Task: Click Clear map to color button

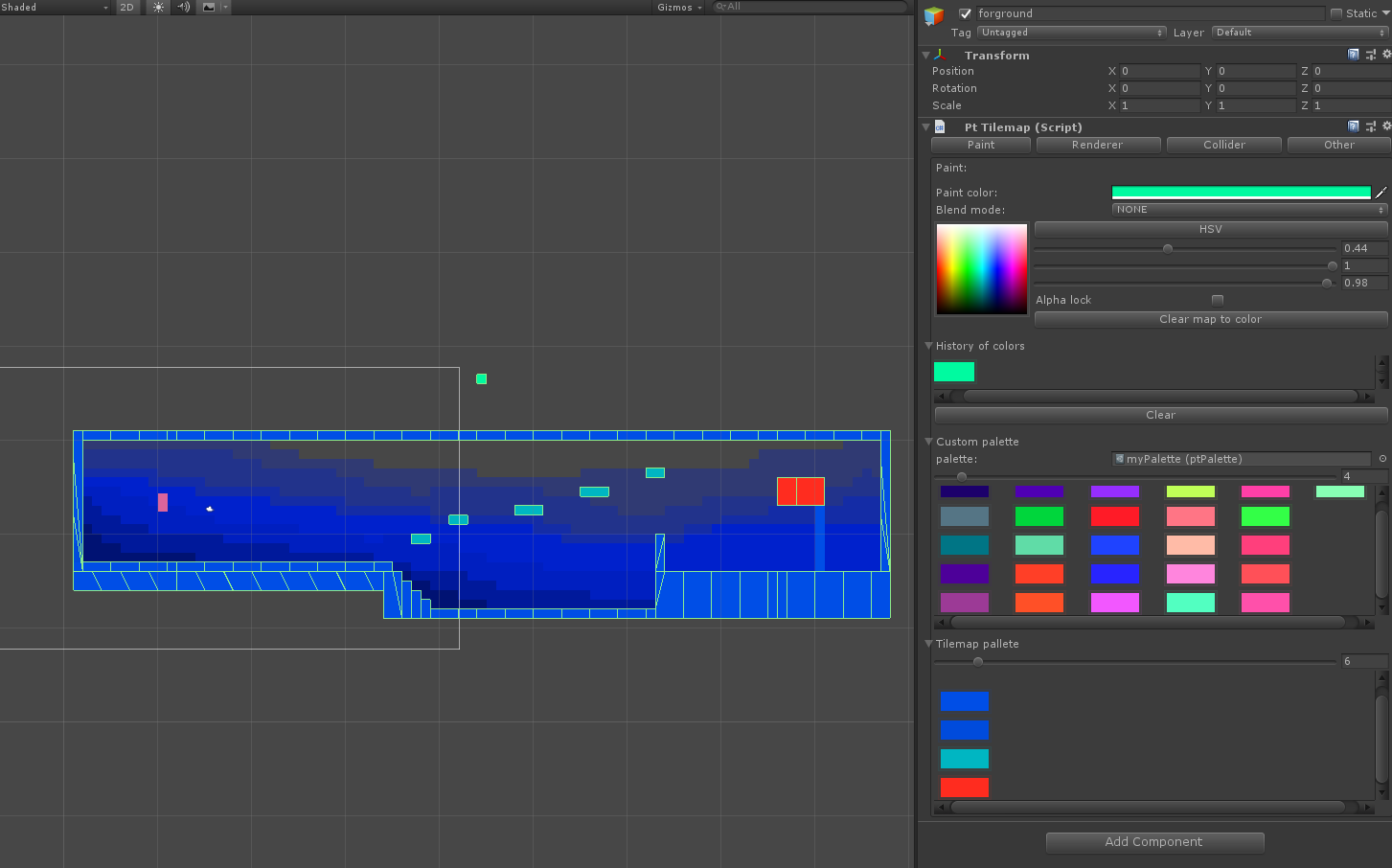Action: pos(1210,319)
